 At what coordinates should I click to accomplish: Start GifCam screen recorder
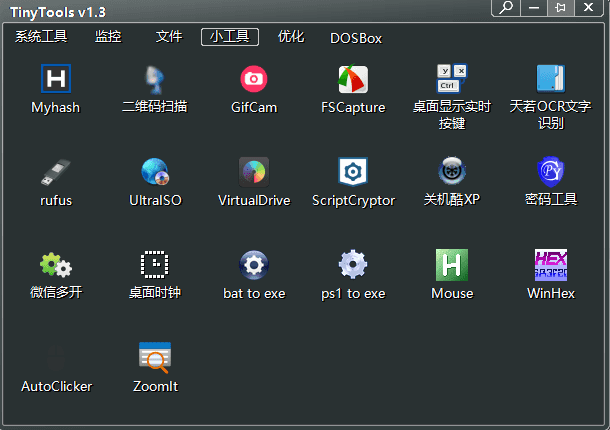coord(254,79)
